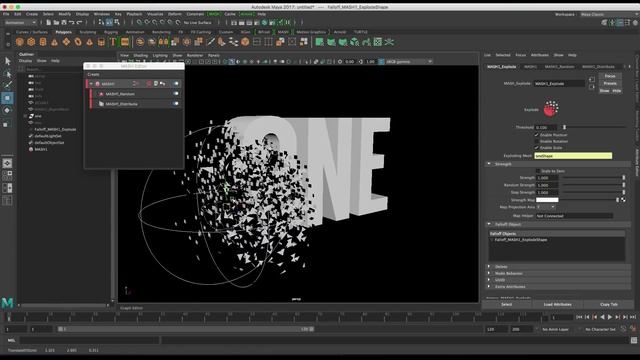Click the Save Scene icon

64,22
